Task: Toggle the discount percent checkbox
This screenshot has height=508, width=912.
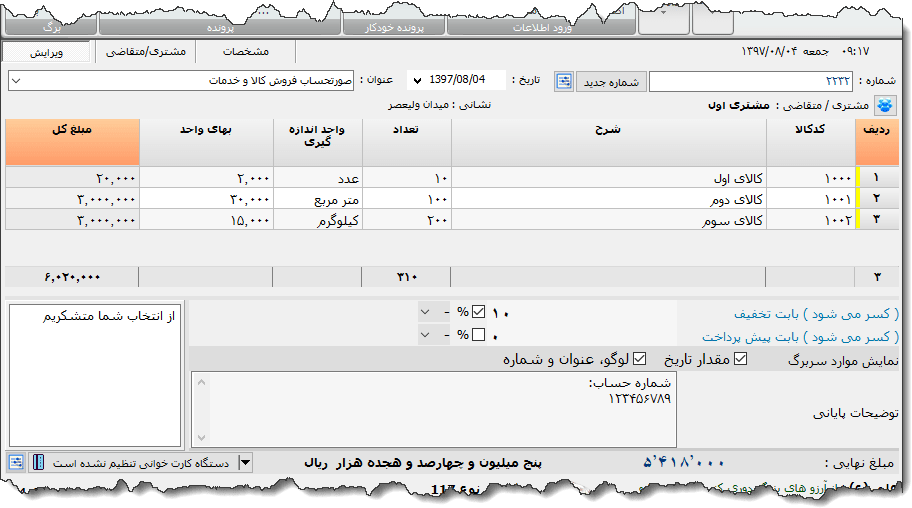Action: [x=478, y=311]
